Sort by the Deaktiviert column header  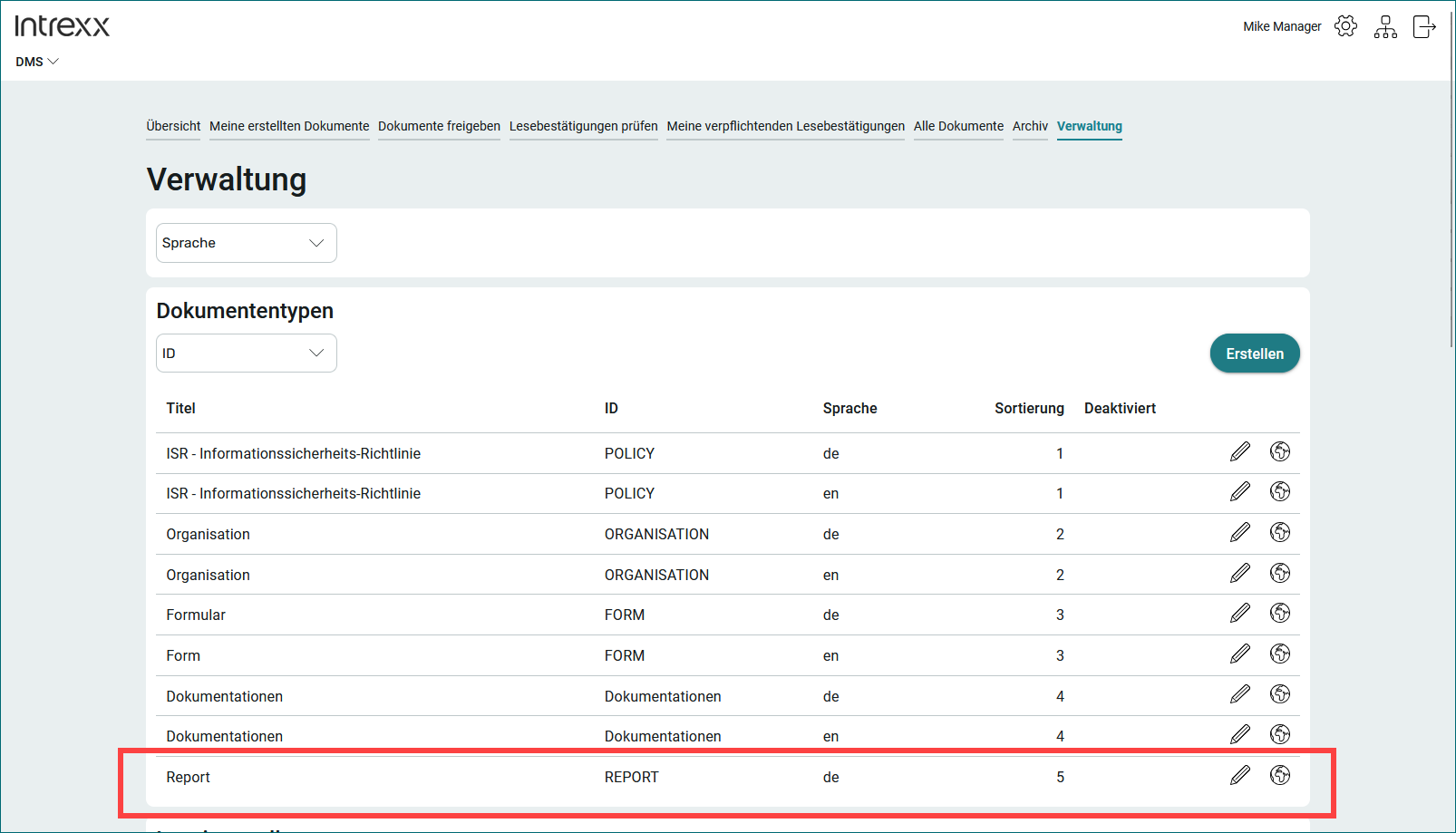pos(1120,408)
